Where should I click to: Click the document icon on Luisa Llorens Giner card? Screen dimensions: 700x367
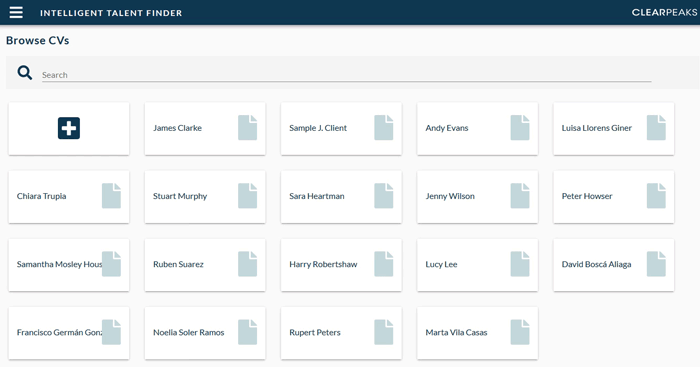[656, 128]
